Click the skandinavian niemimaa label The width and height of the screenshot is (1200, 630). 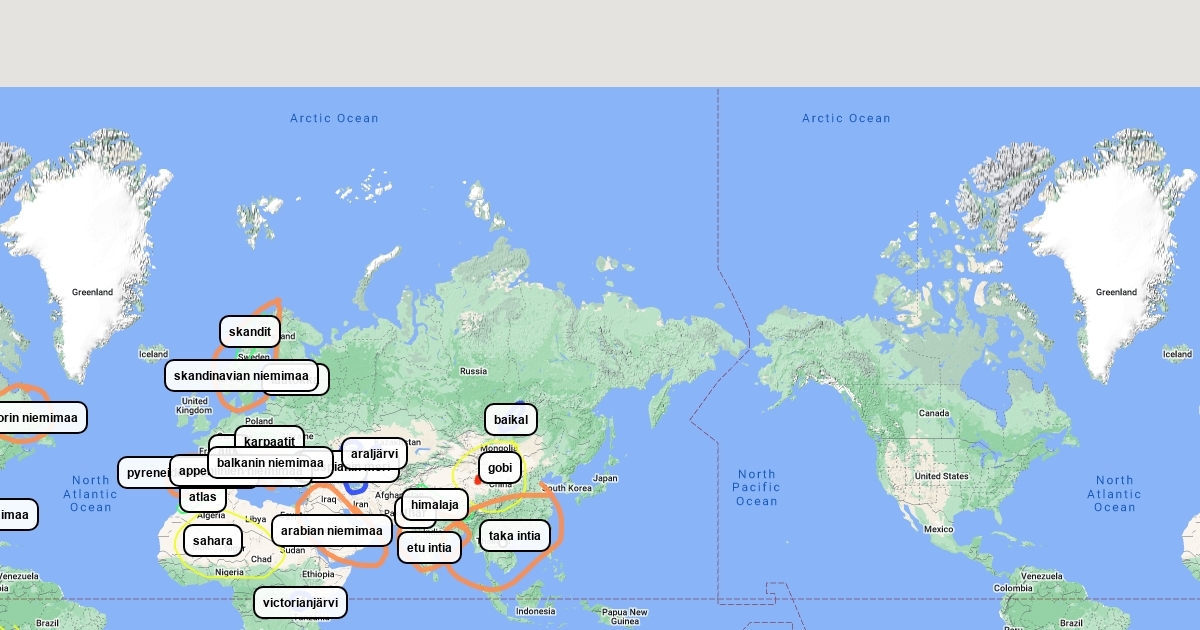241,376
